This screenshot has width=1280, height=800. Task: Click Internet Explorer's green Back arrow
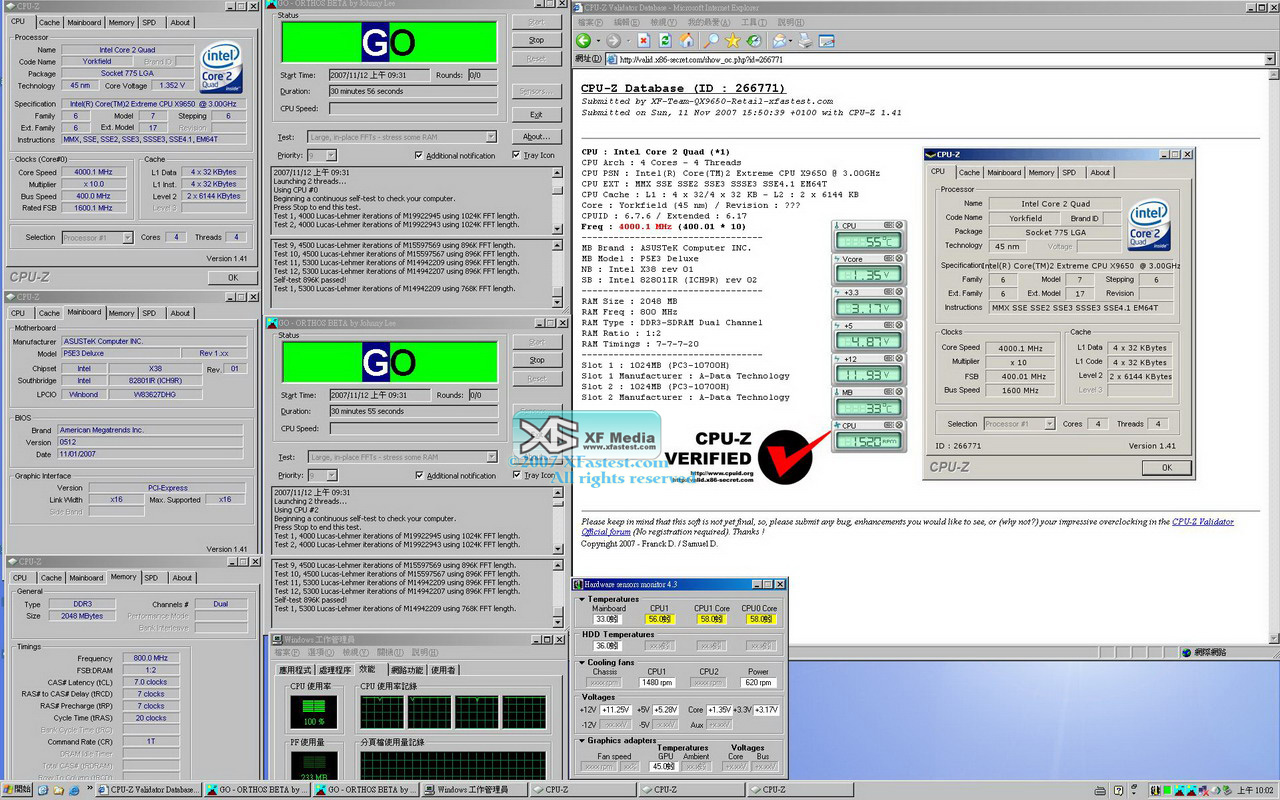click(x=583, y=41)
